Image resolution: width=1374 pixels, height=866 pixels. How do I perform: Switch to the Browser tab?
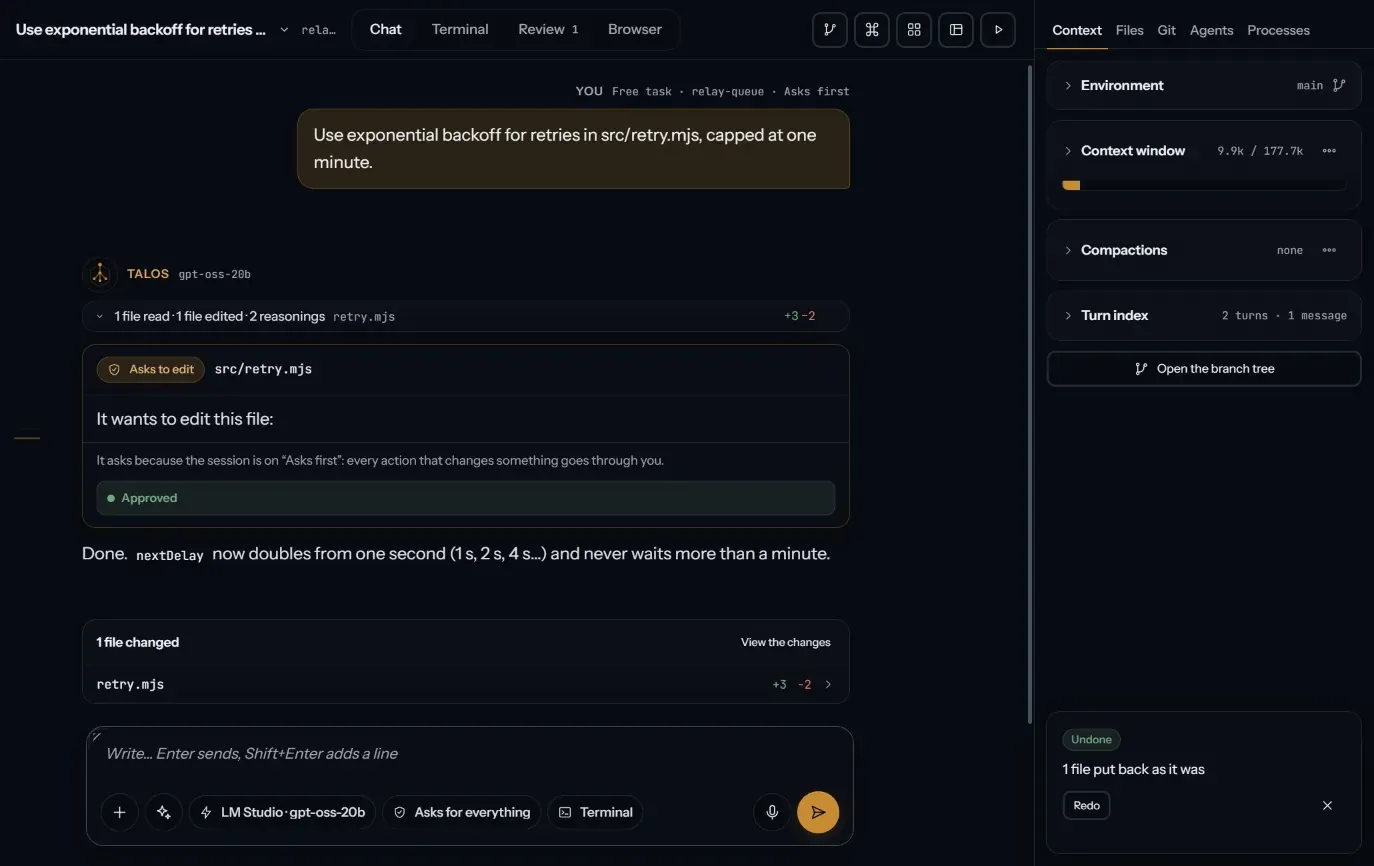[x=635, y=30]
